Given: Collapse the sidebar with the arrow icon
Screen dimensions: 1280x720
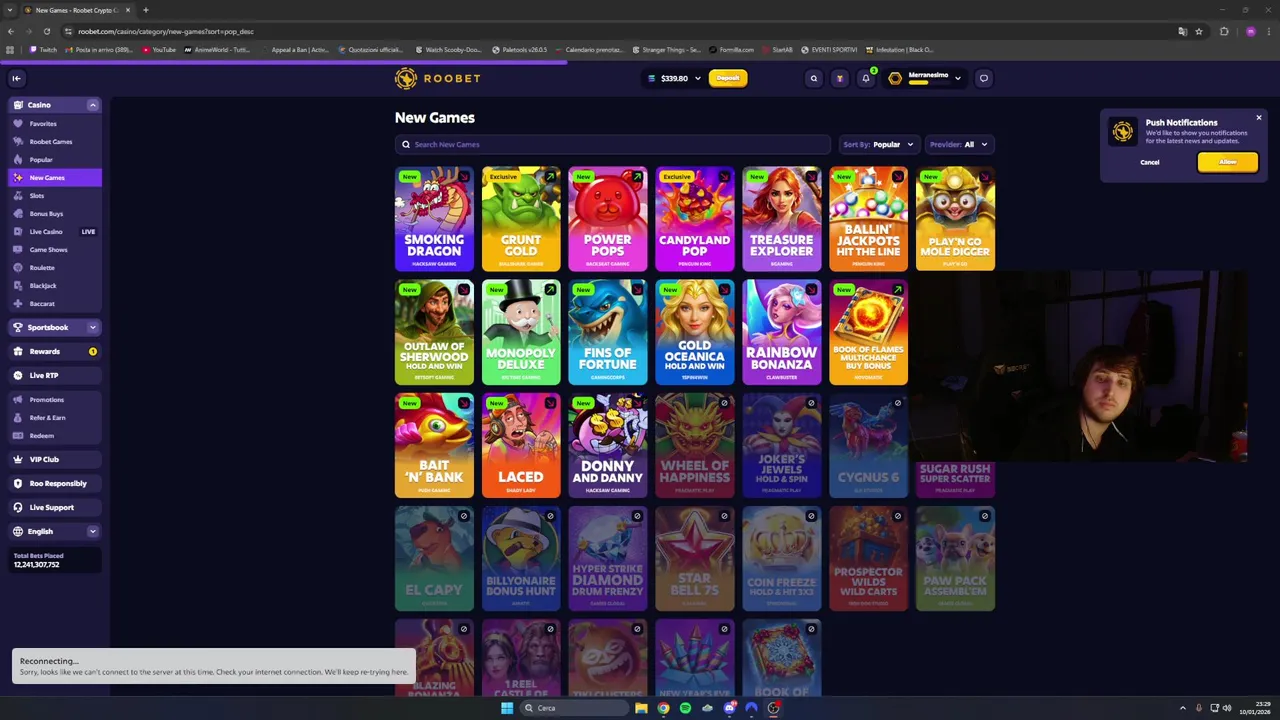Looking at the screenshot, I should point(16,78).
